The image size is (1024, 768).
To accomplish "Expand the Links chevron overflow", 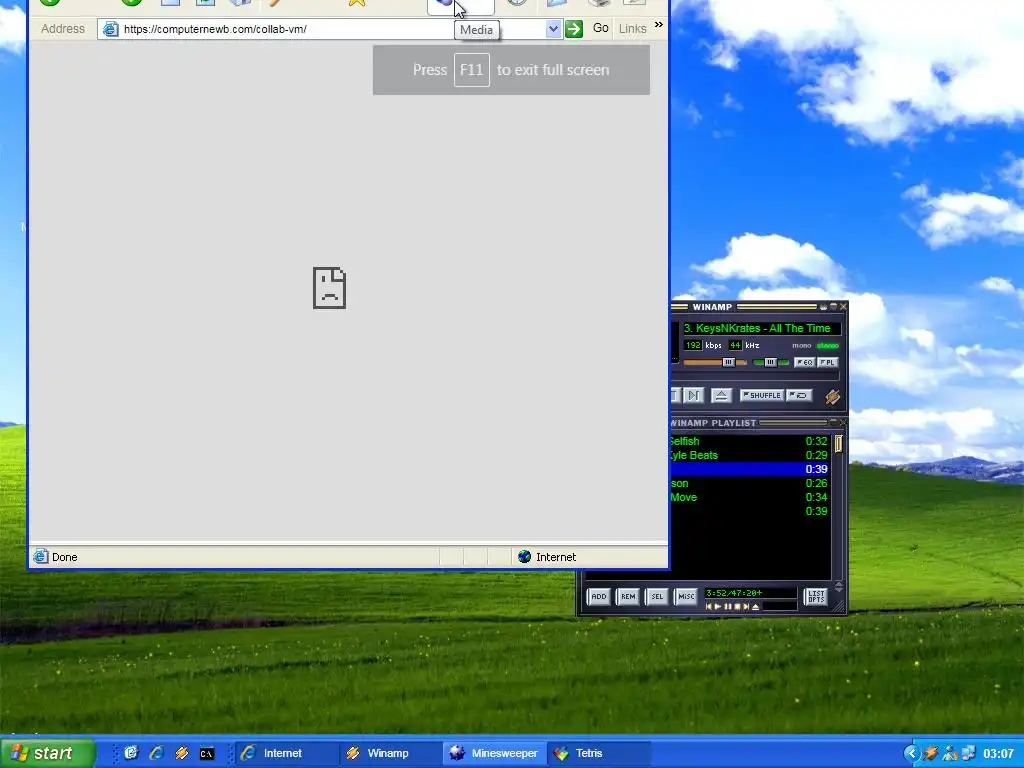I will tap(658, 25).
